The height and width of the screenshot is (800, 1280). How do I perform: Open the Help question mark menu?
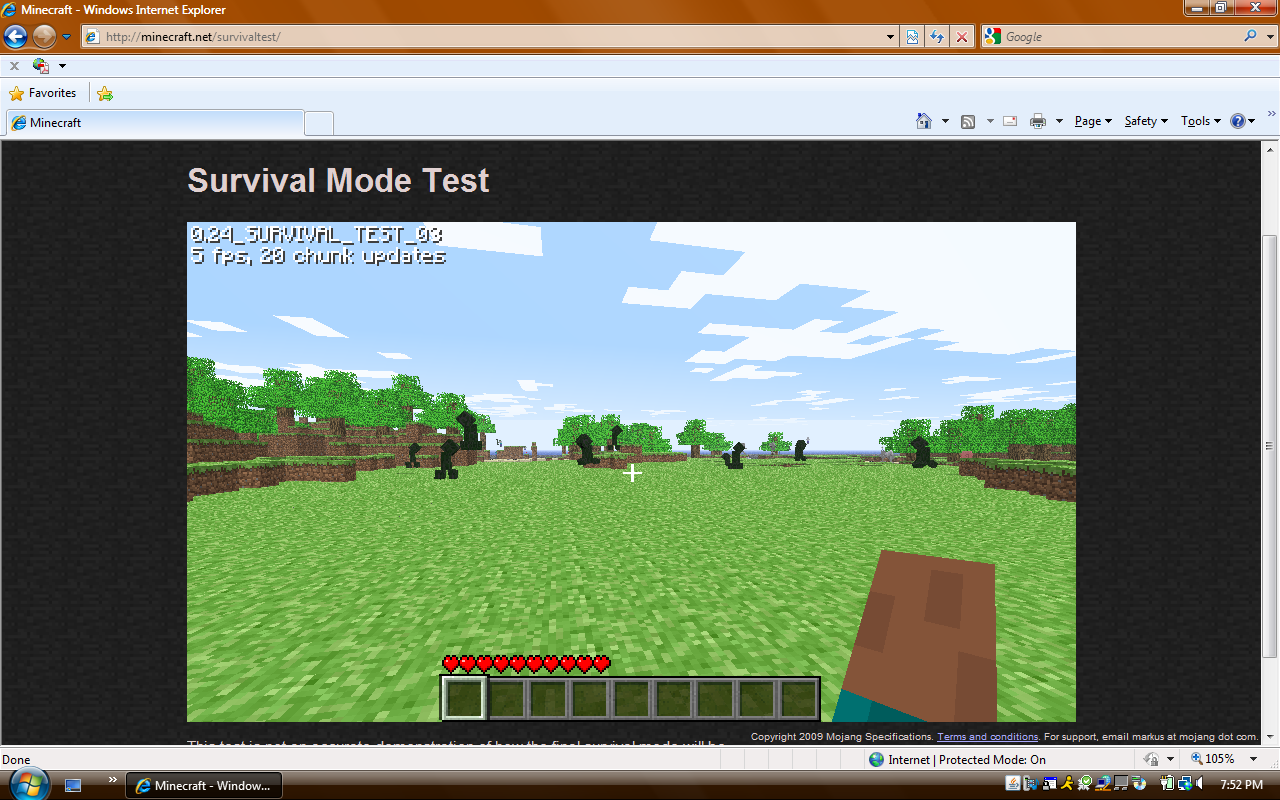[x=1243, y=121]
